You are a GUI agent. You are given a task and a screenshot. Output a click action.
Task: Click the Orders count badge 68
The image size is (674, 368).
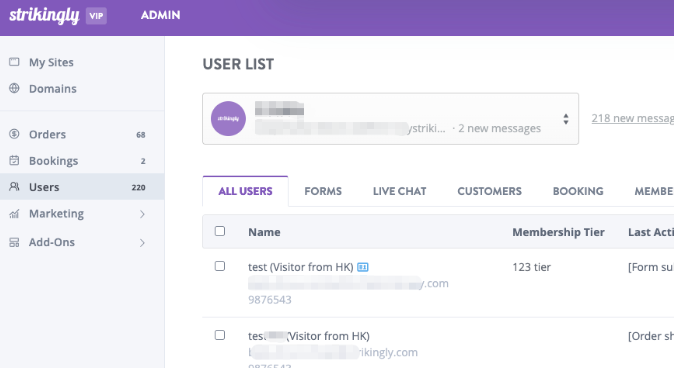(141, 135)
